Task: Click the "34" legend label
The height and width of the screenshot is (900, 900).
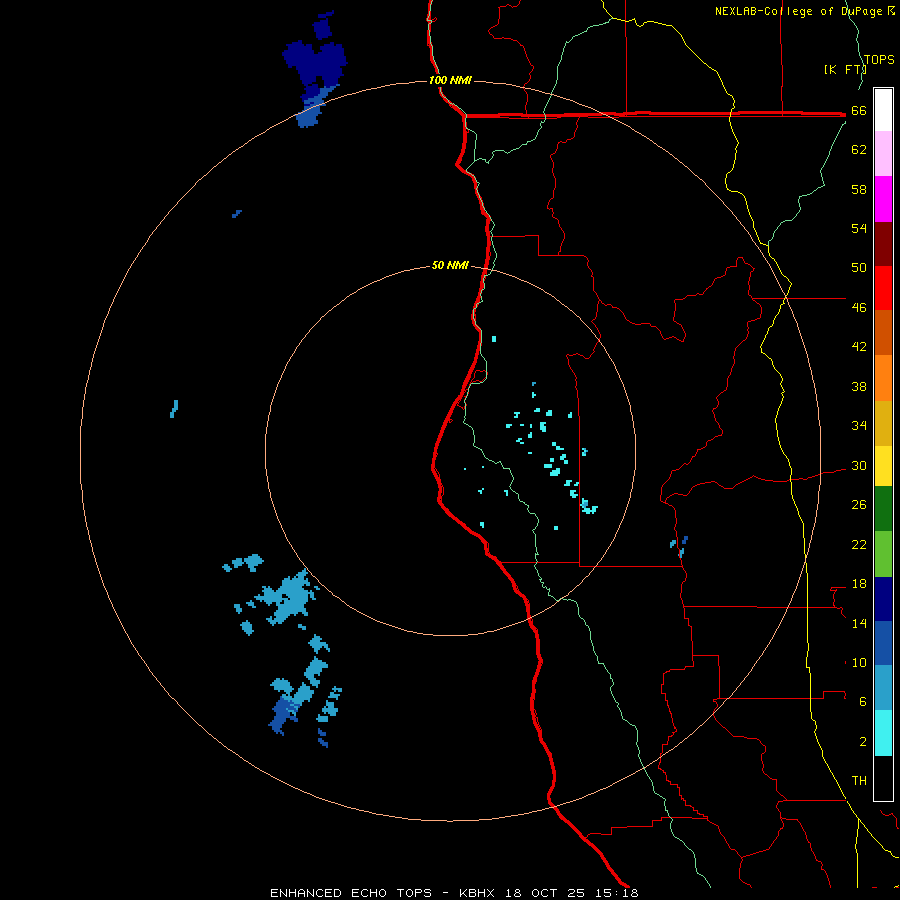Action: pyautogui.click(x=859, y=425)
